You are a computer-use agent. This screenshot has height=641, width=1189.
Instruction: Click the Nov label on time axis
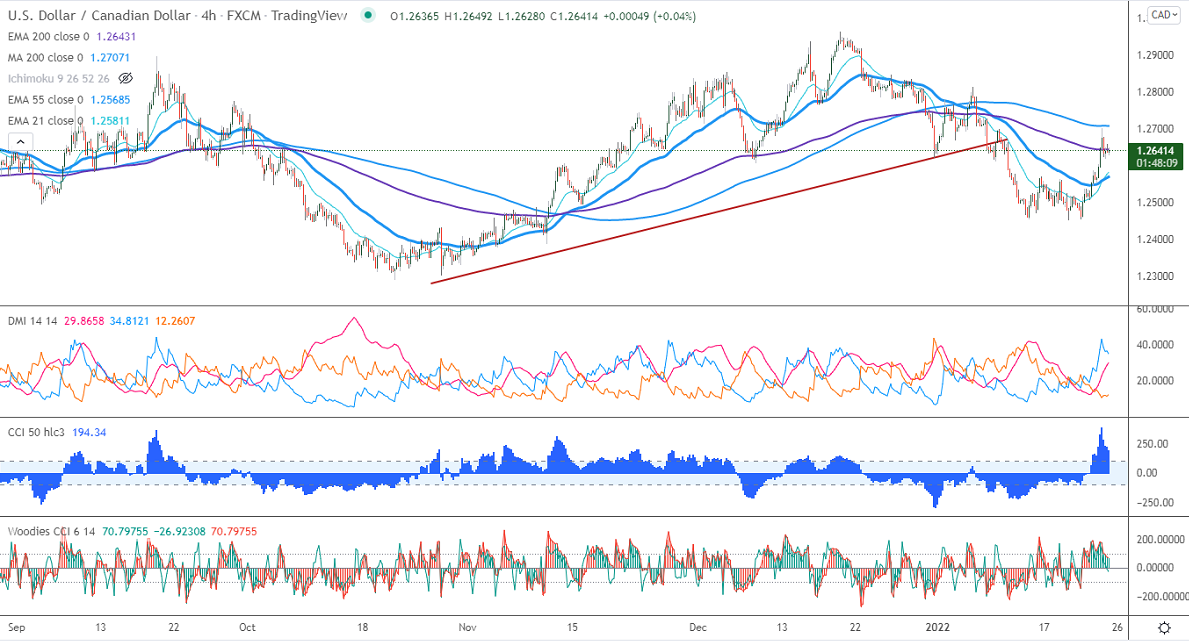468,627
